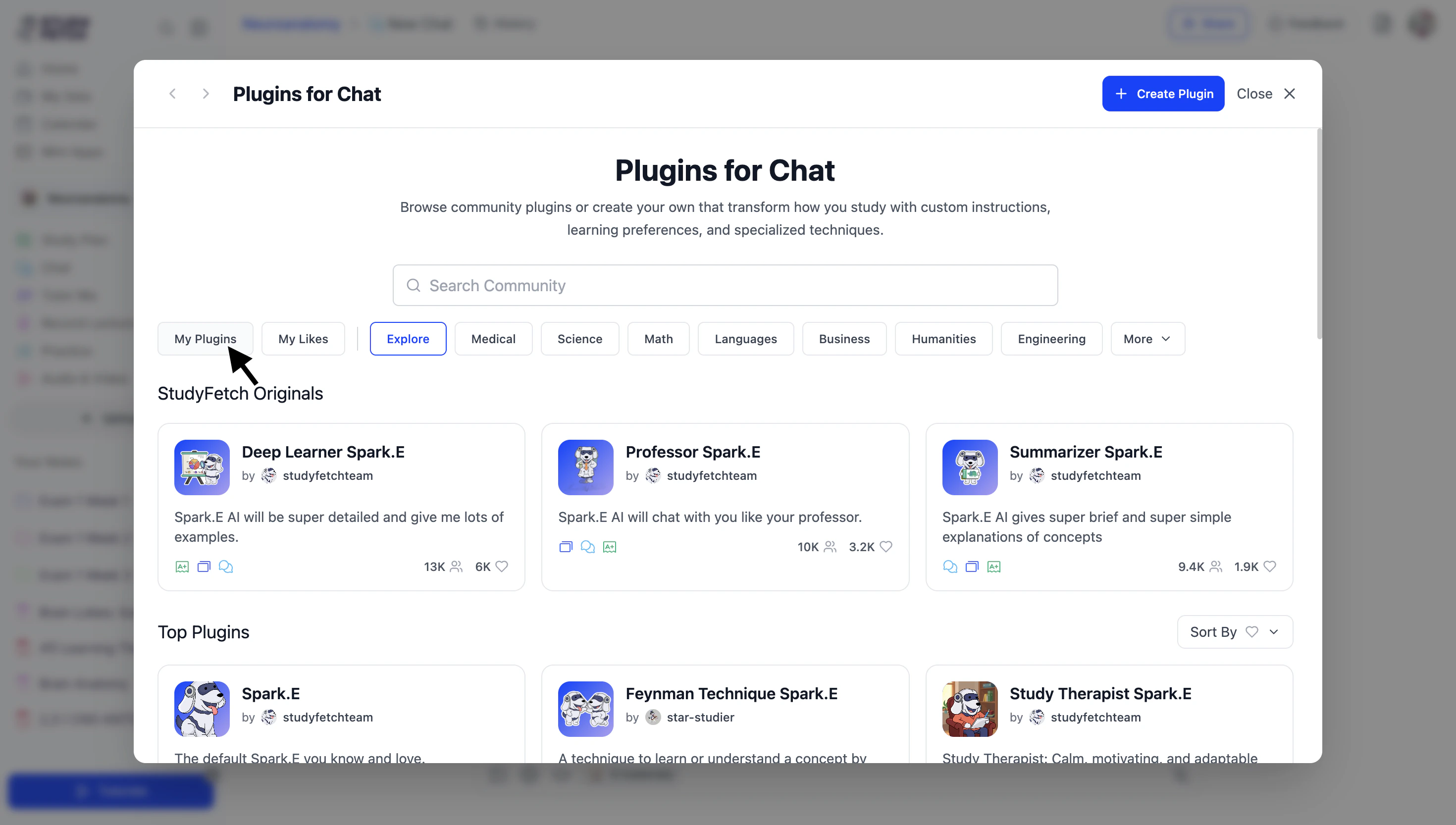Click the Professor Spark.E avatar icon

click(x=585, y=467)
